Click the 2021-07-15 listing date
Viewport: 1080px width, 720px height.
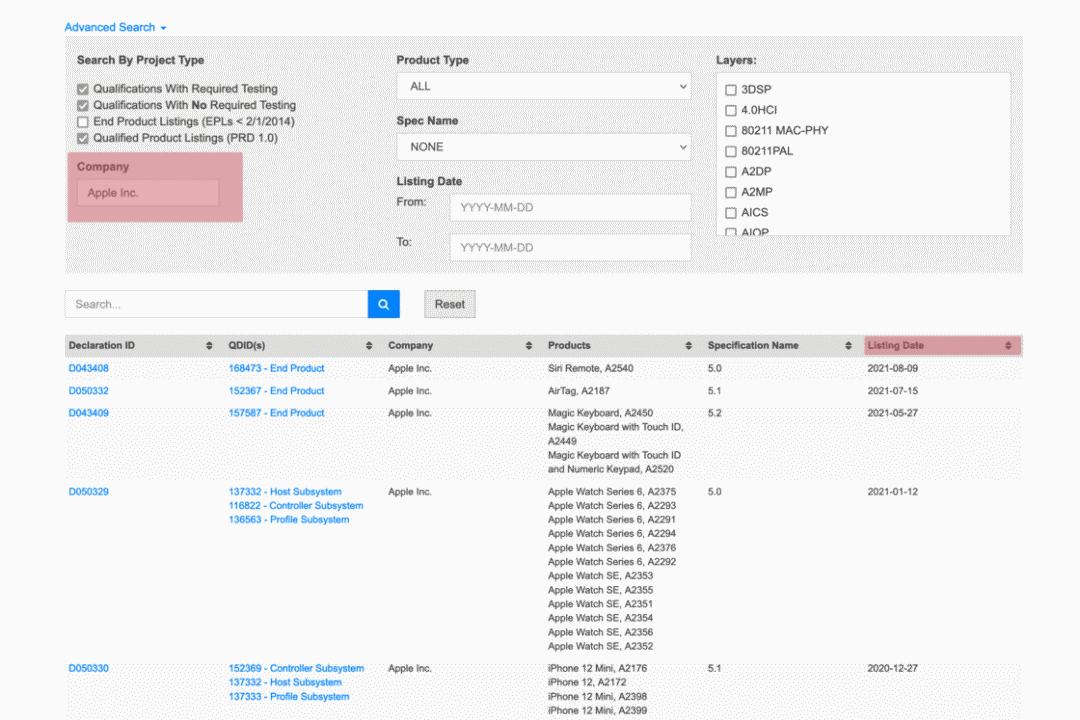coord(892,391)
